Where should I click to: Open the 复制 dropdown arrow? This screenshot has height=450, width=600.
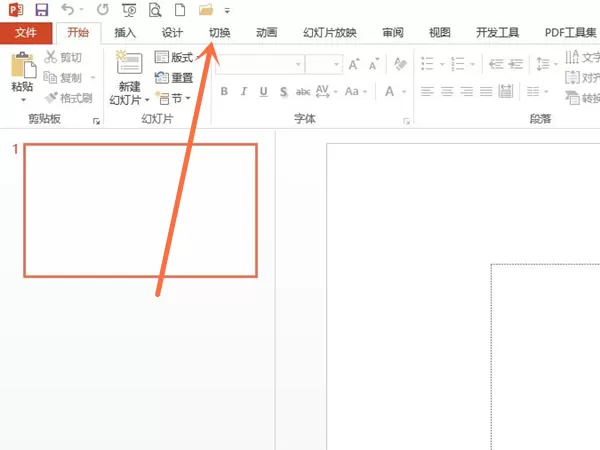point(93,78)
